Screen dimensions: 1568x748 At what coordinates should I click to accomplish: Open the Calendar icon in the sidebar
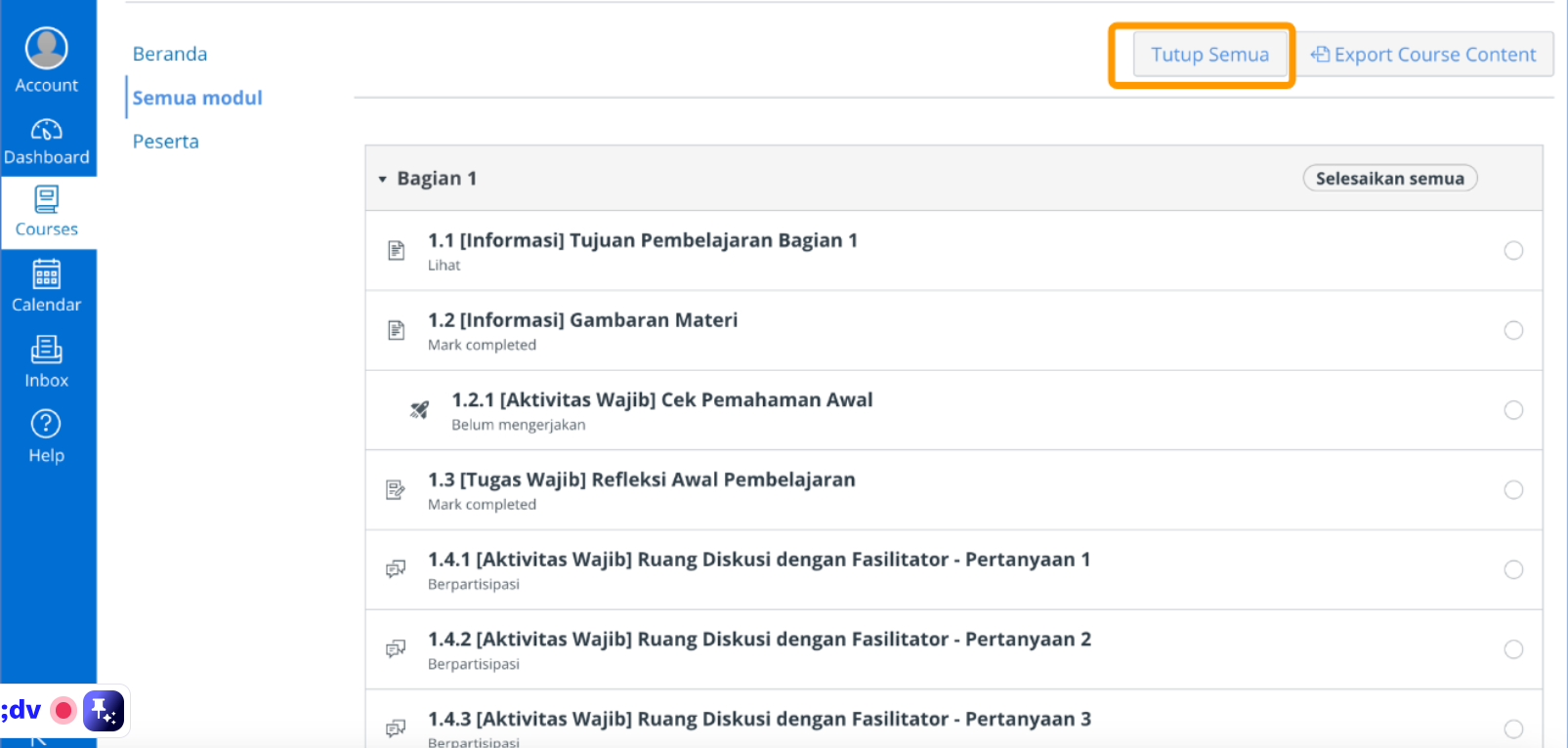[46, 274]
